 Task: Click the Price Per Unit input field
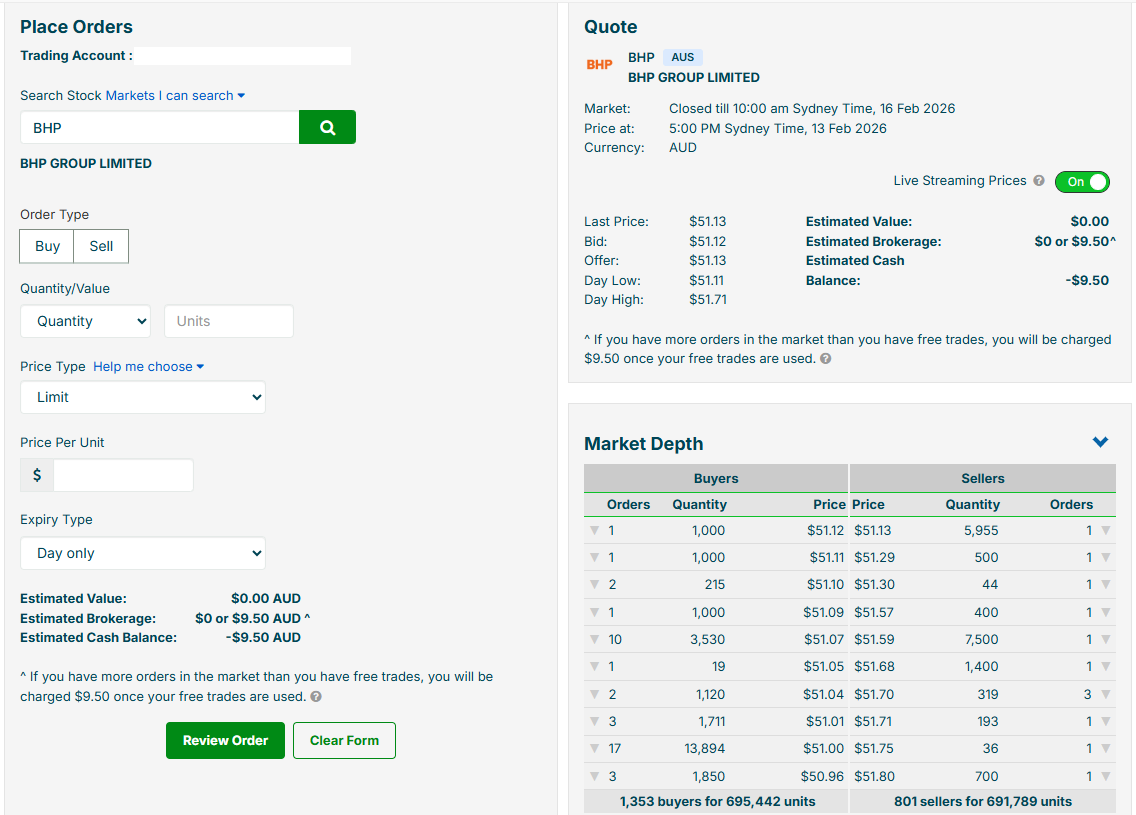coord(123,475)
